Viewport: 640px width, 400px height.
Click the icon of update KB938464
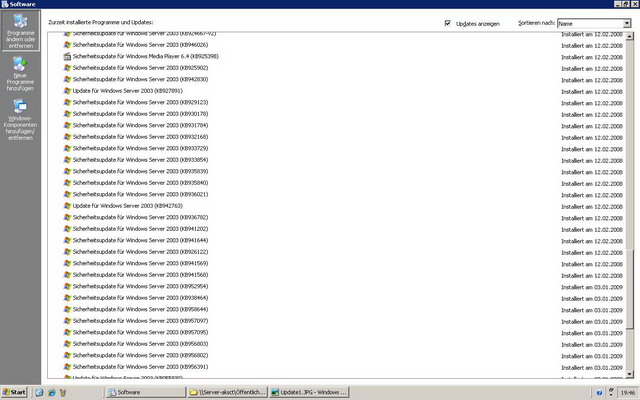[67, 298]
